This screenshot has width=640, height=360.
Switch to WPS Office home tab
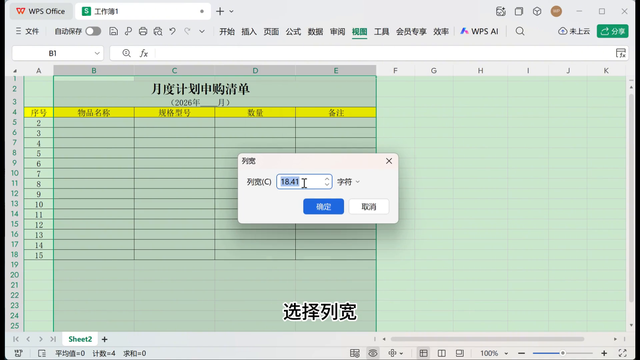(40, 11)
